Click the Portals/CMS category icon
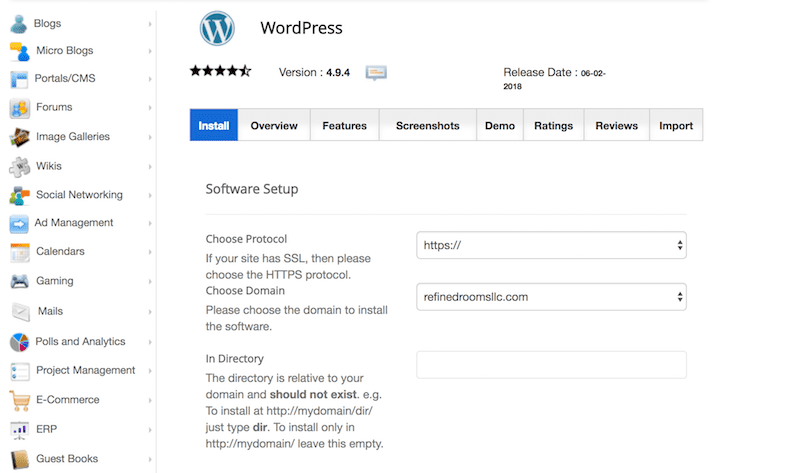Screen dimensions: 800x473 [x=19, y=80]
